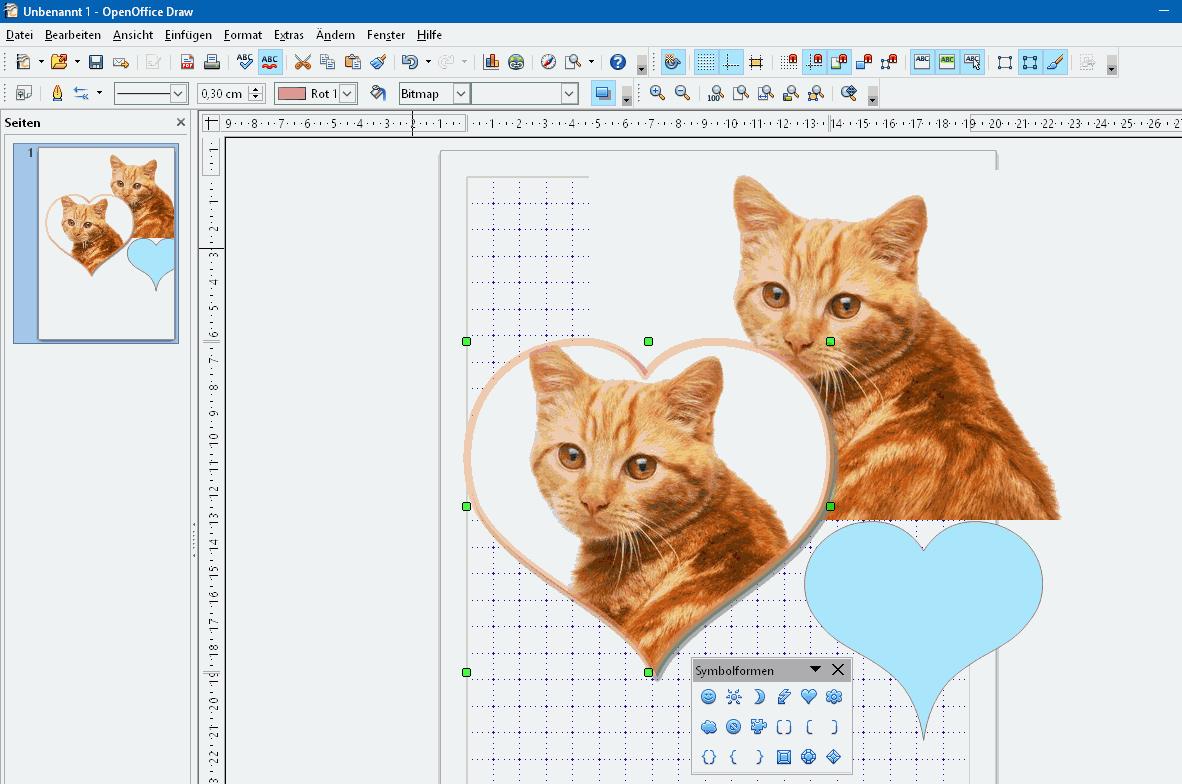Screen dimensions: 1182x784
Task: Open the Format menu
Action: pos(243,35)
